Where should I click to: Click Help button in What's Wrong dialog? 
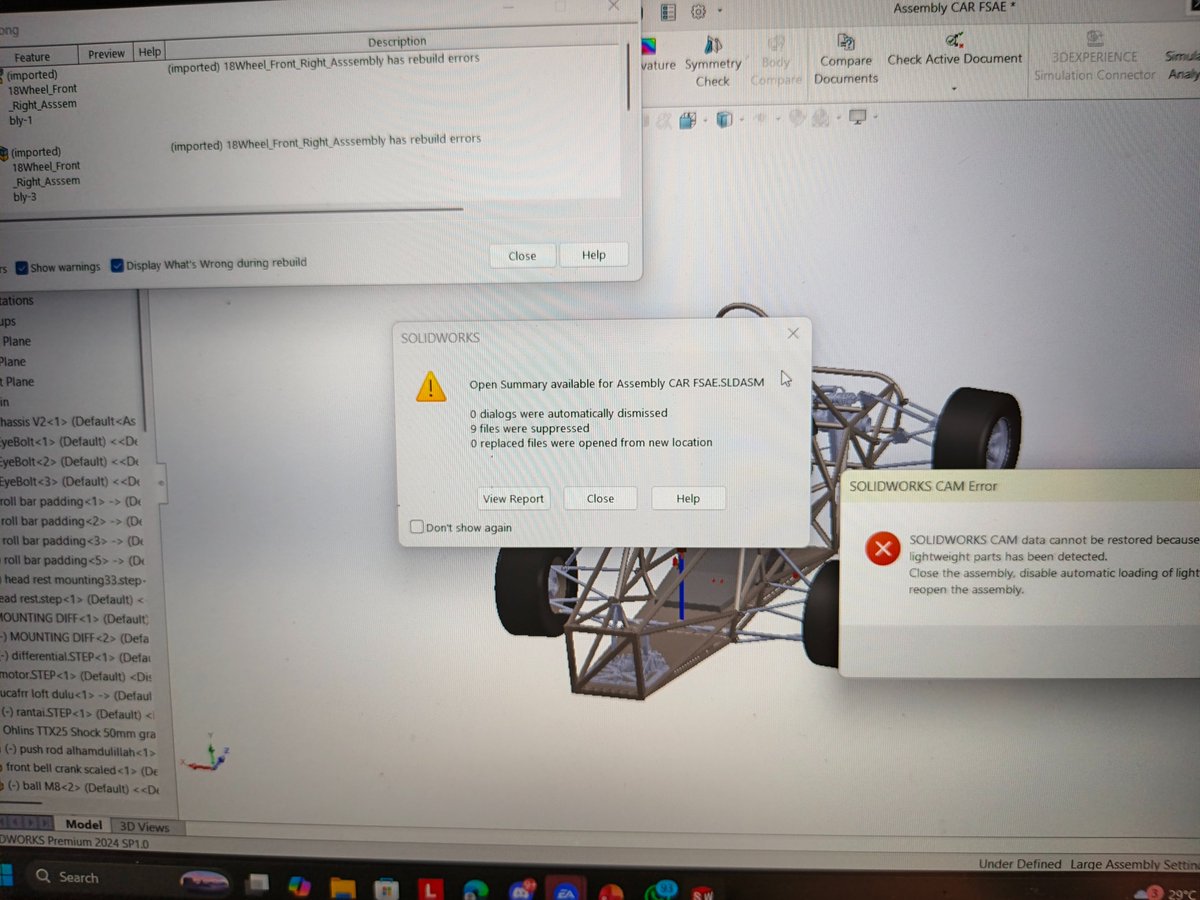594,255
